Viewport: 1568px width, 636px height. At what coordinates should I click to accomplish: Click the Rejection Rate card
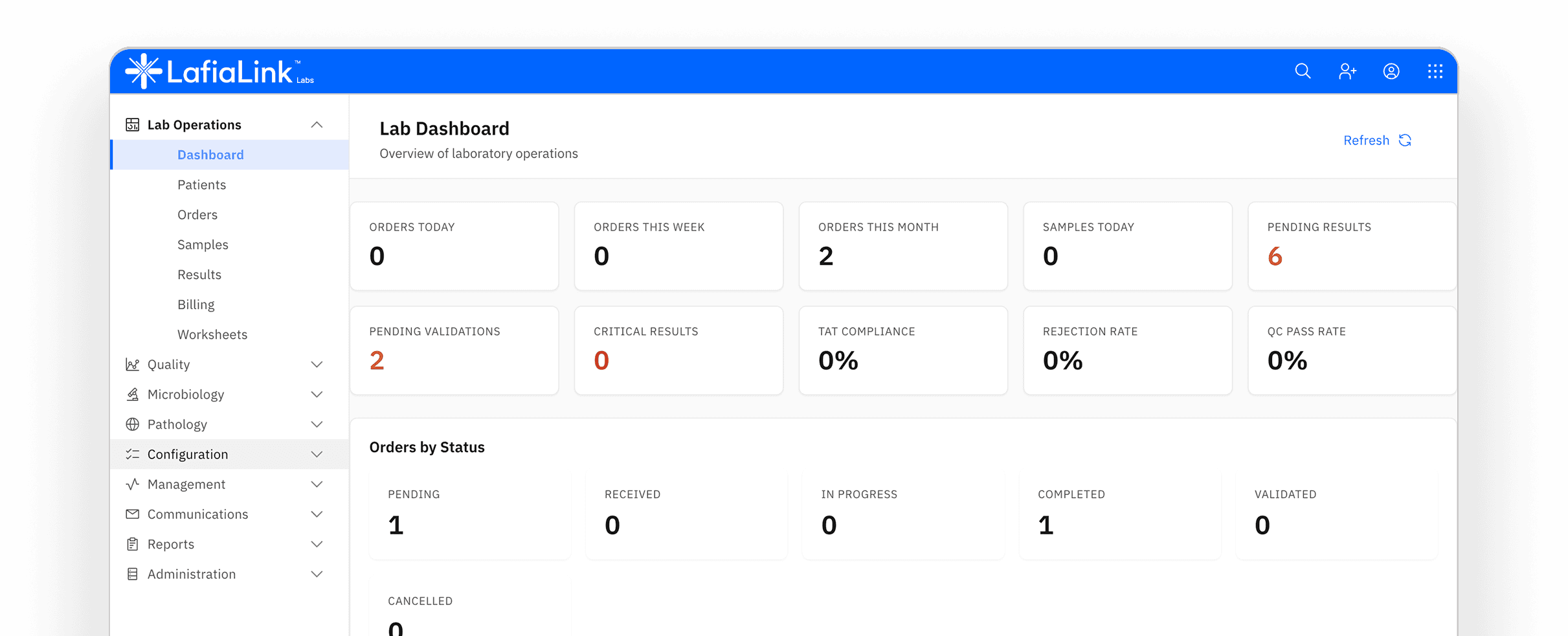click(1128, 350)
